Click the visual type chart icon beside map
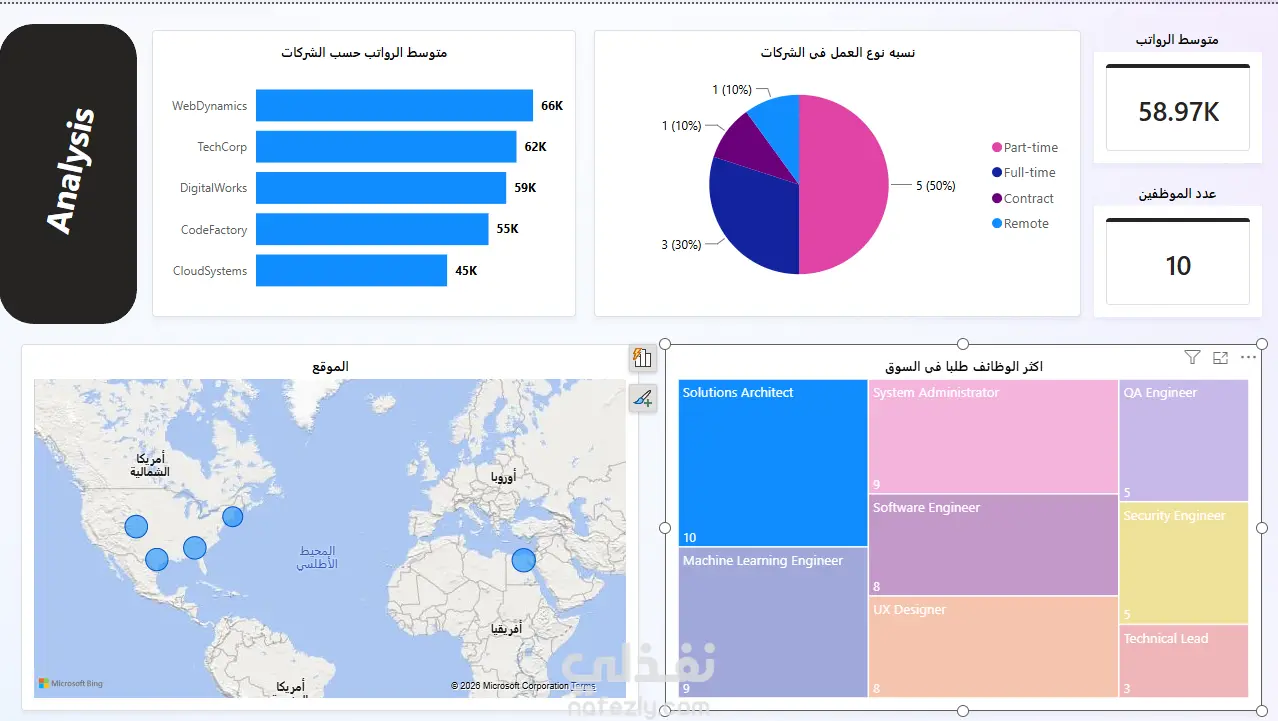This screenshot has width=1278, height=721. 642,358
